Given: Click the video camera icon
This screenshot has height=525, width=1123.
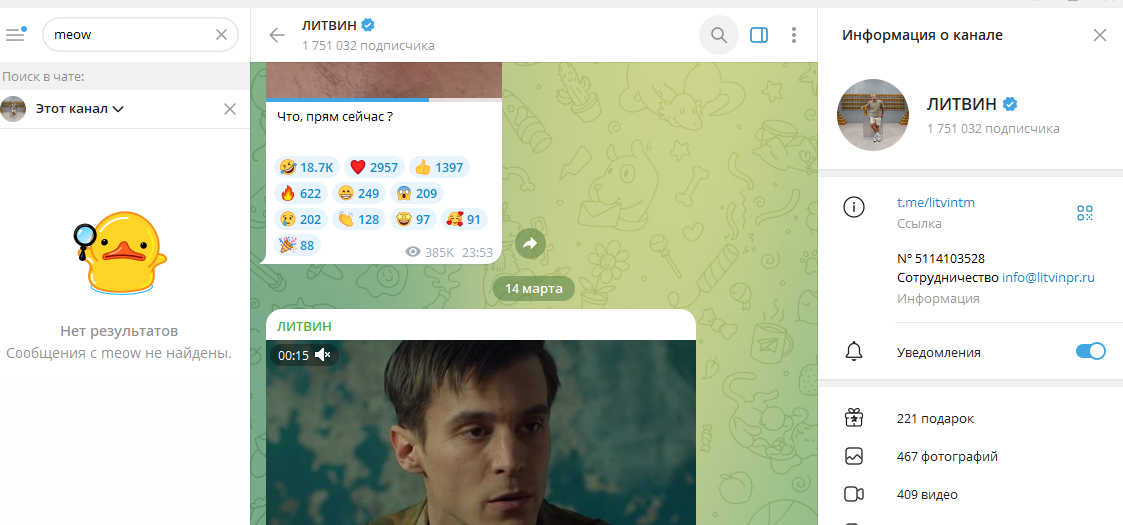Looking at the screenshot, I should coord(854,494).
